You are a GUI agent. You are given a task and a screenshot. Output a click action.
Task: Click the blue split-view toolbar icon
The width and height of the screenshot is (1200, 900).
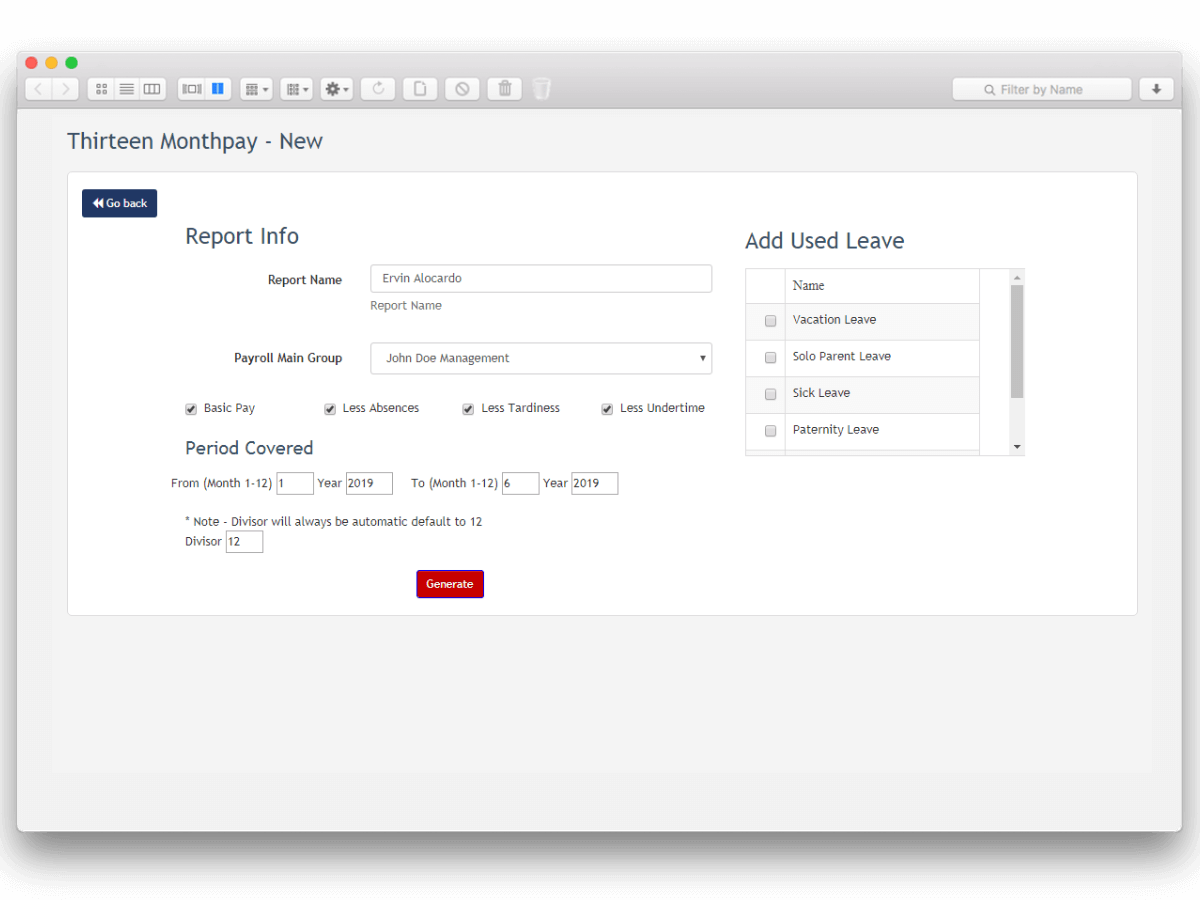point(217,88)
